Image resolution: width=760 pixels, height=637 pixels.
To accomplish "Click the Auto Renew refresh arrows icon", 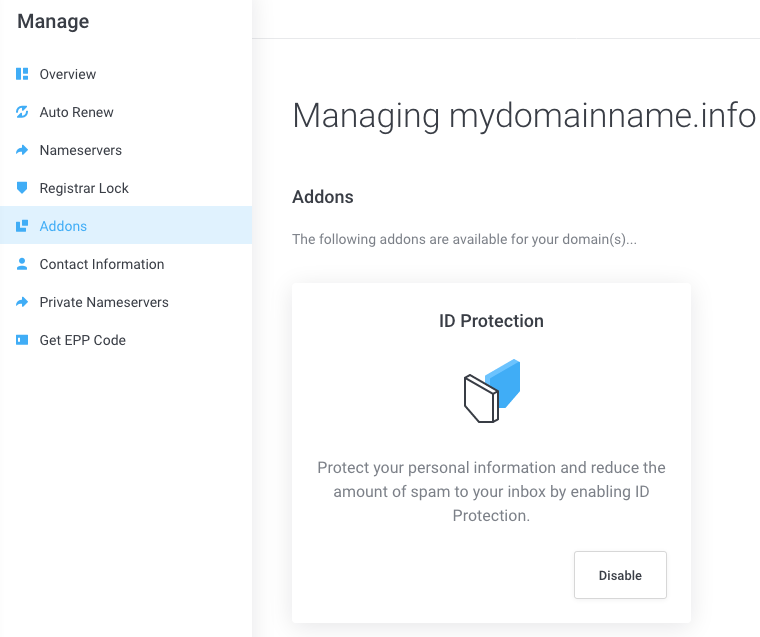I will click(x=22, y=112).
